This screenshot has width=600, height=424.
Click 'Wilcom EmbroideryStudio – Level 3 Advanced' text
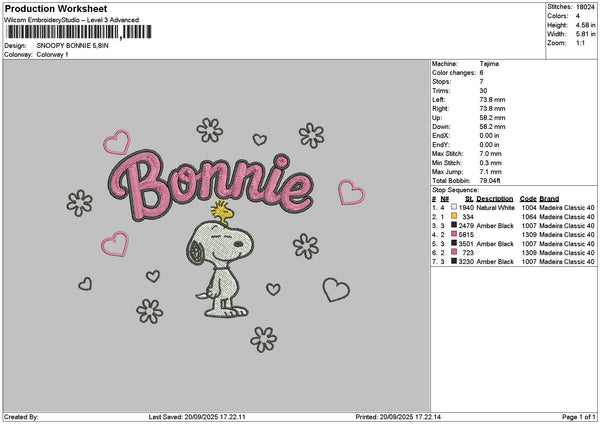[x=71, y=20]
